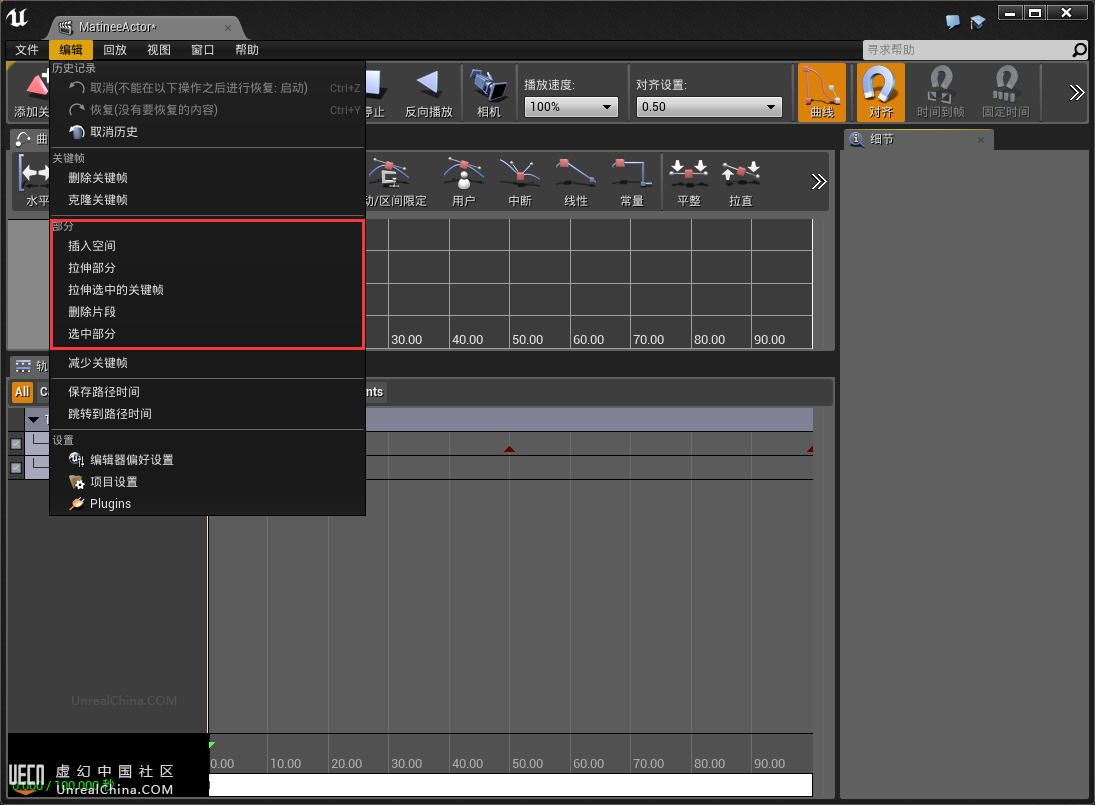Screen dimensions: 1095x805
Task: Click in the 寻求帮助 search field
Action: coord(967,50)
